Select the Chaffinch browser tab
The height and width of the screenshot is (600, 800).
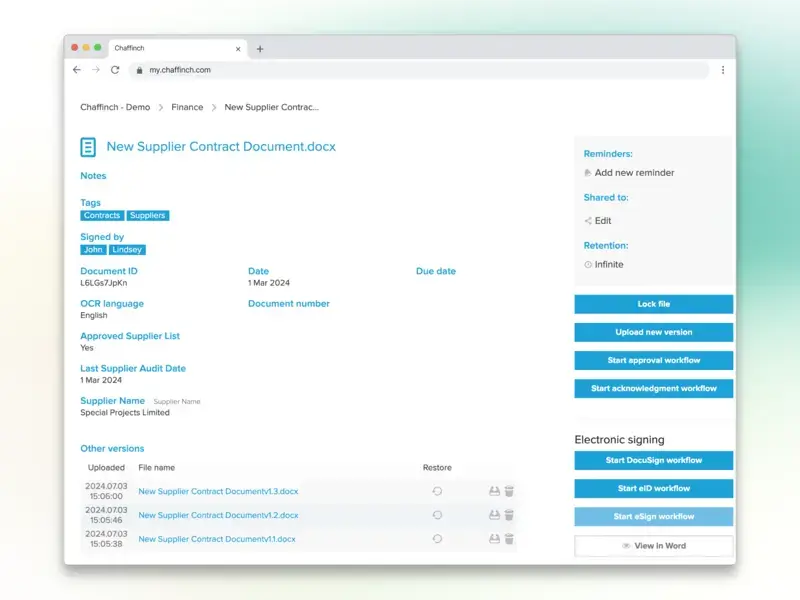[x=178, y=48]
